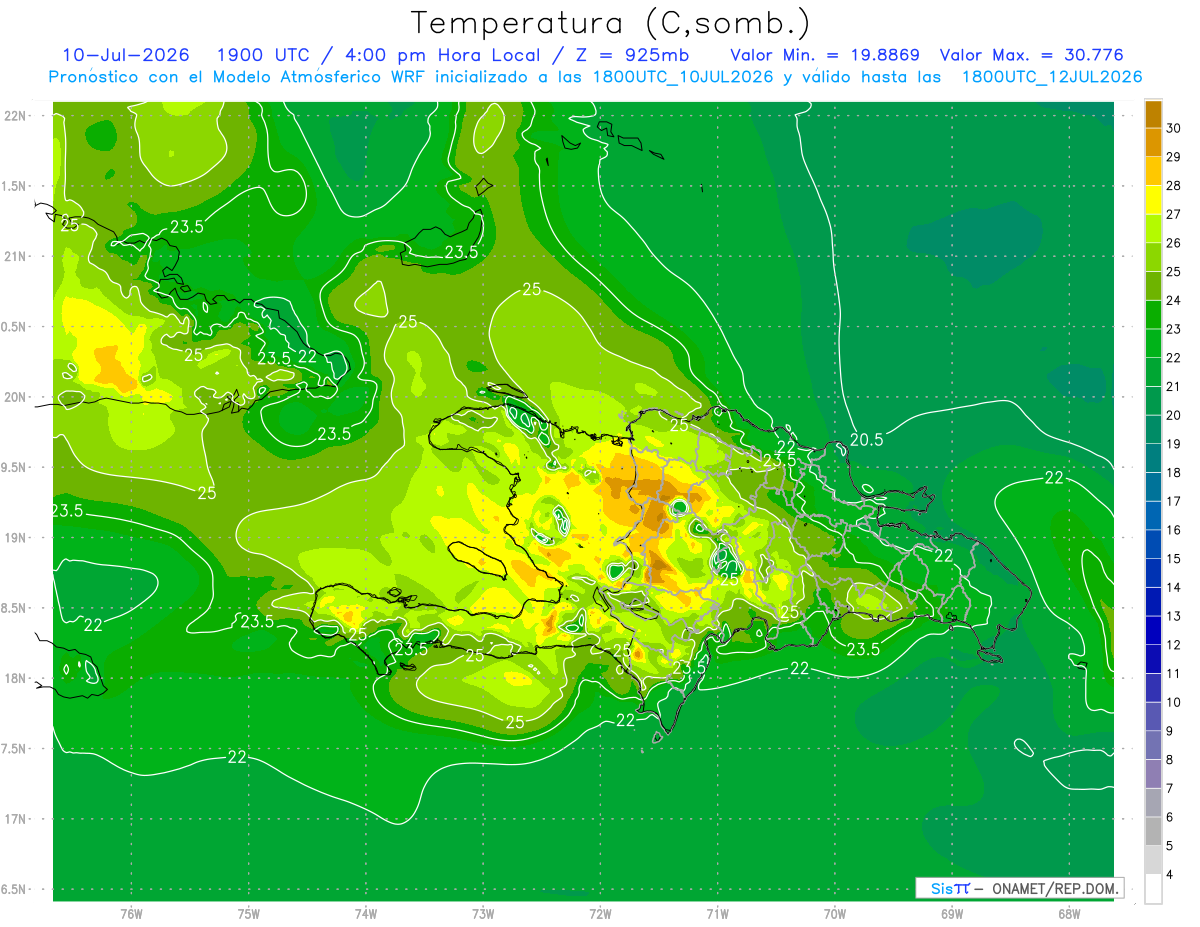
Task: Click the title "Temperatura (C,somb.)"
Action: 610,22
